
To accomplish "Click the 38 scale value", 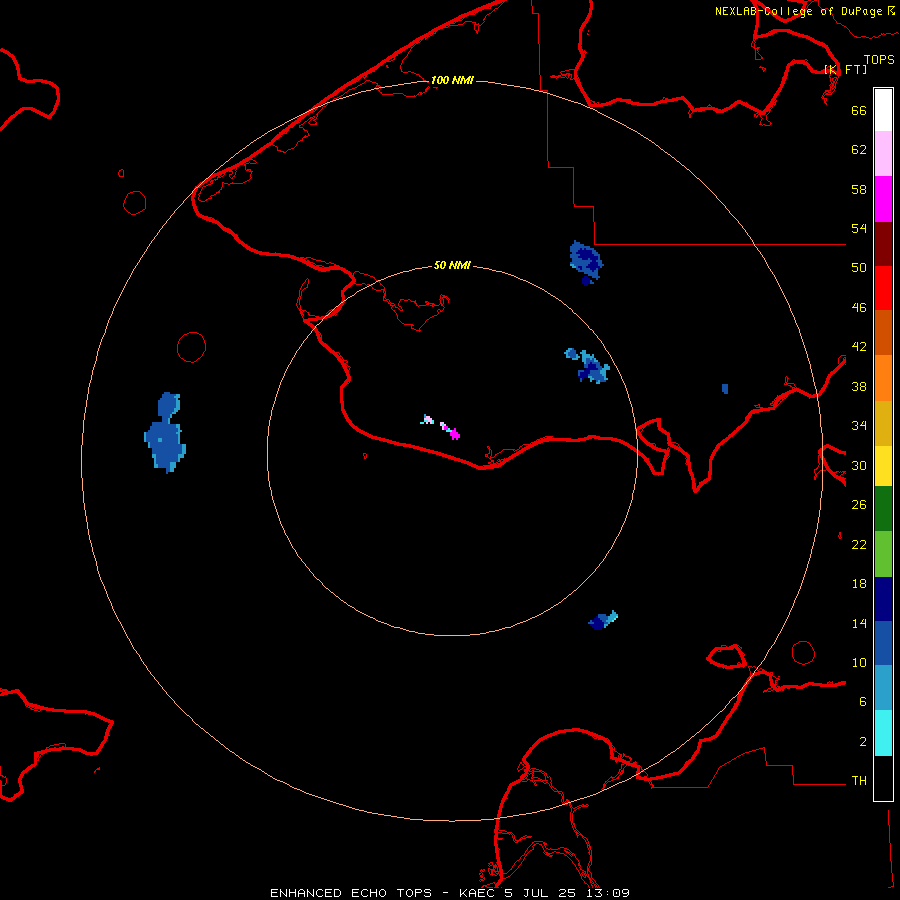I will click(x=859, y=386).
